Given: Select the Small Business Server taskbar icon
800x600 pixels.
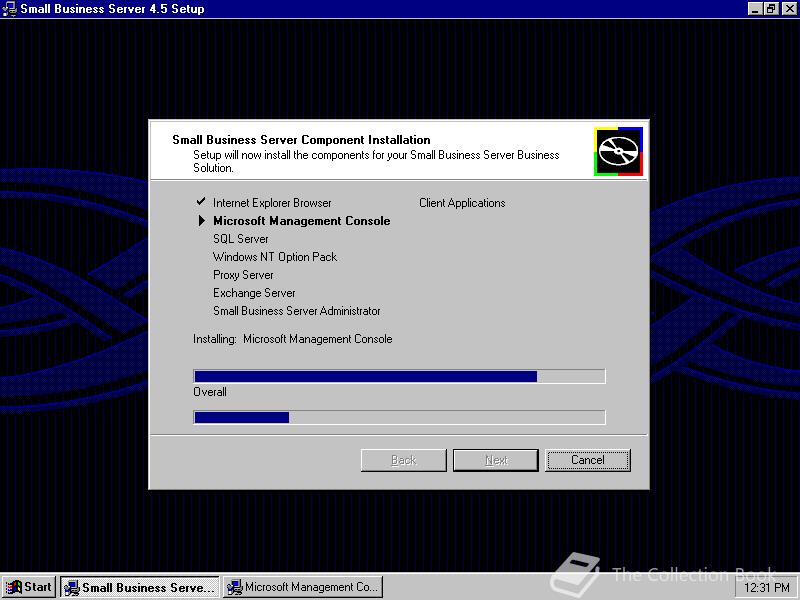Looking at the screenshot, I should pos(138,587).
